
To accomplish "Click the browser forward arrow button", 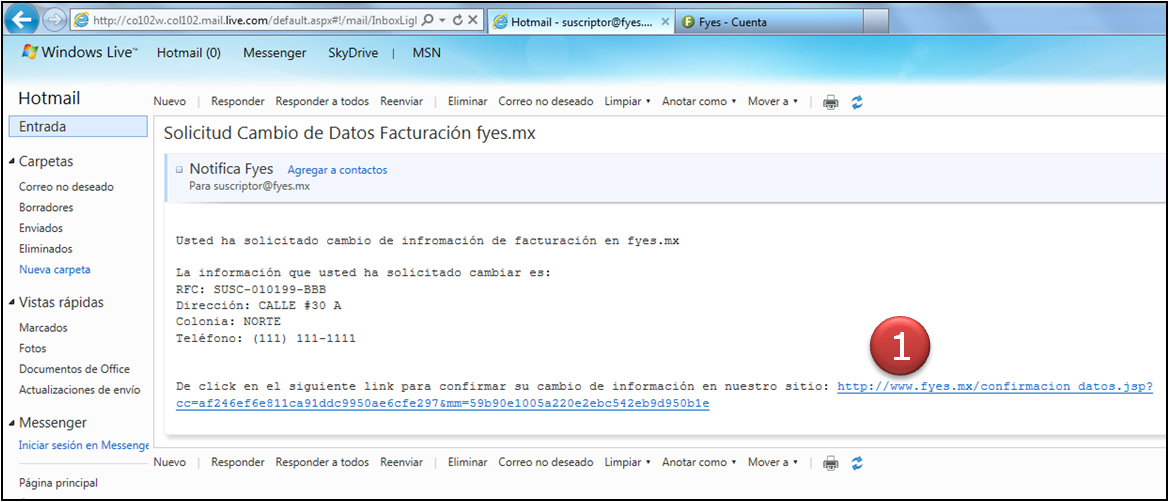I will point(56,21).
